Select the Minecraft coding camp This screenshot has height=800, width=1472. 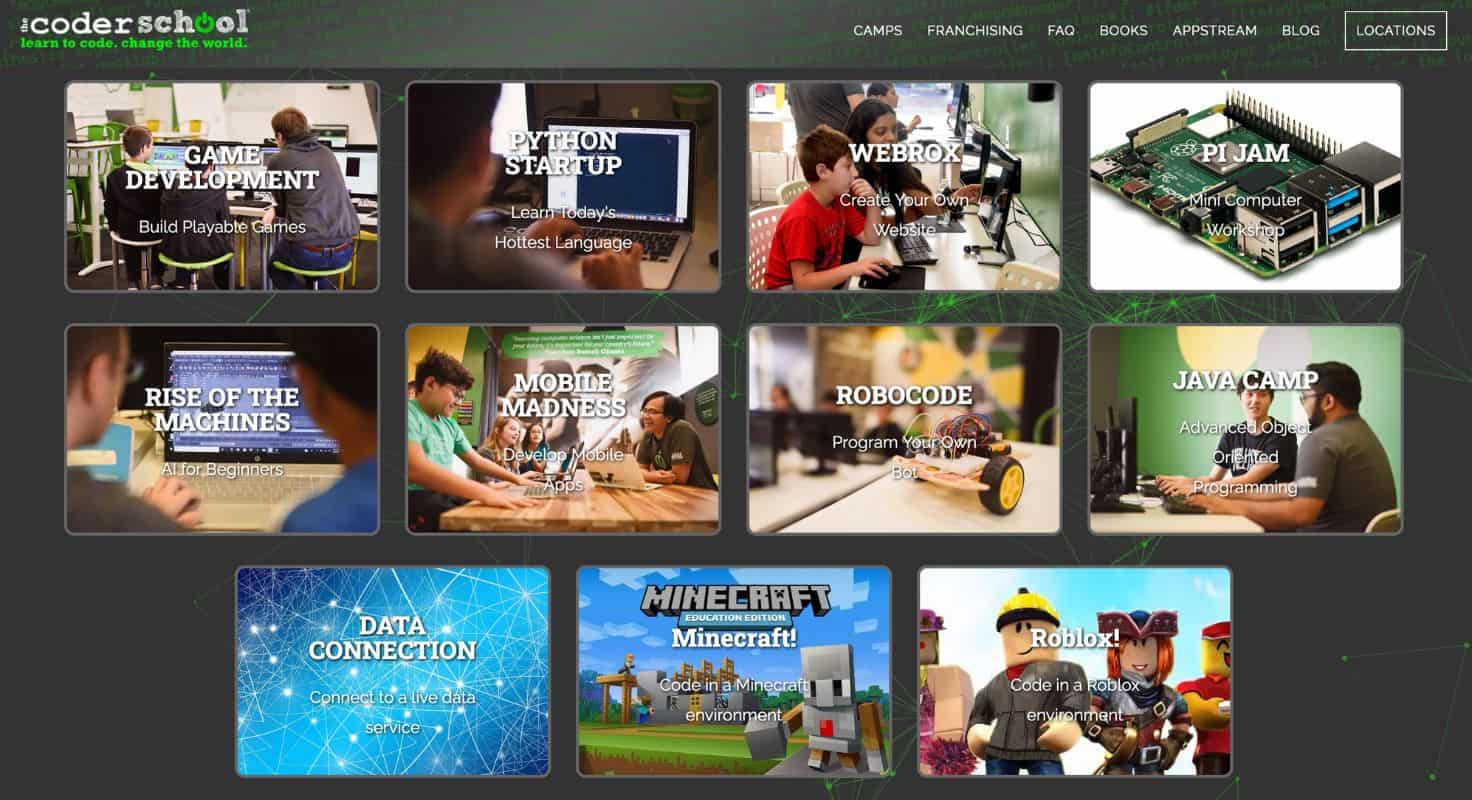(733, 670)
